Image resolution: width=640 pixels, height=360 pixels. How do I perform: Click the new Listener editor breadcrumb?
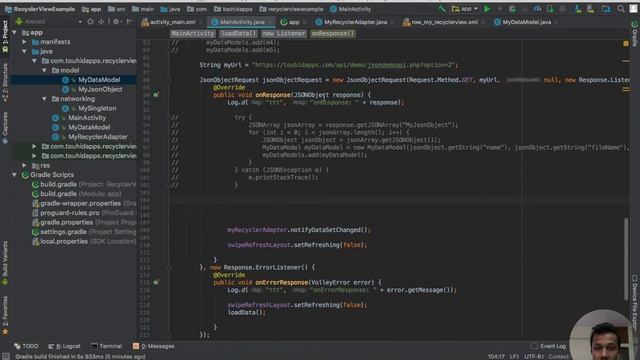[x=284, y=33]
